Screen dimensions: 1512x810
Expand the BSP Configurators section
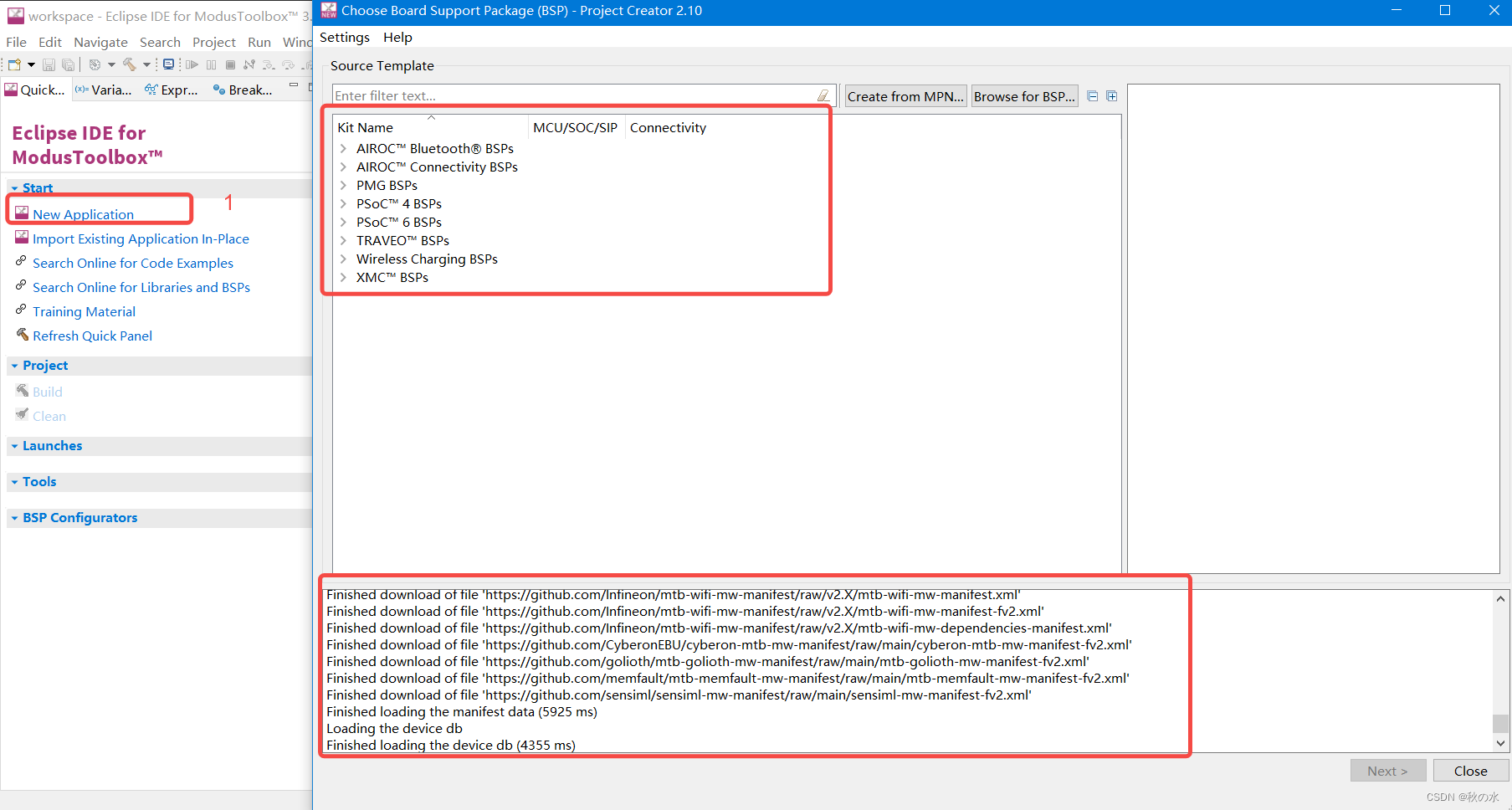tap(14, 518)
